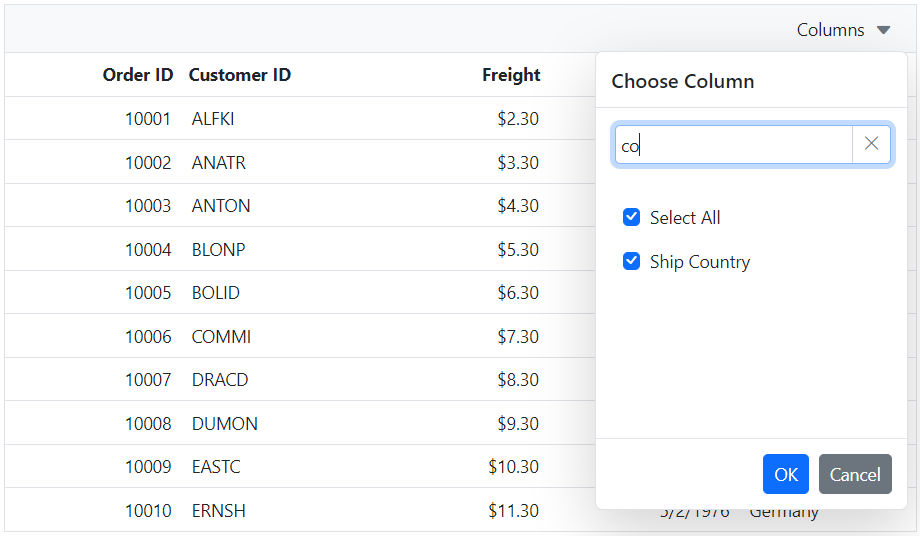This screenshot has height=536, width=920.
Task: Click the Select All label text
Action: [x=685, y=218]
